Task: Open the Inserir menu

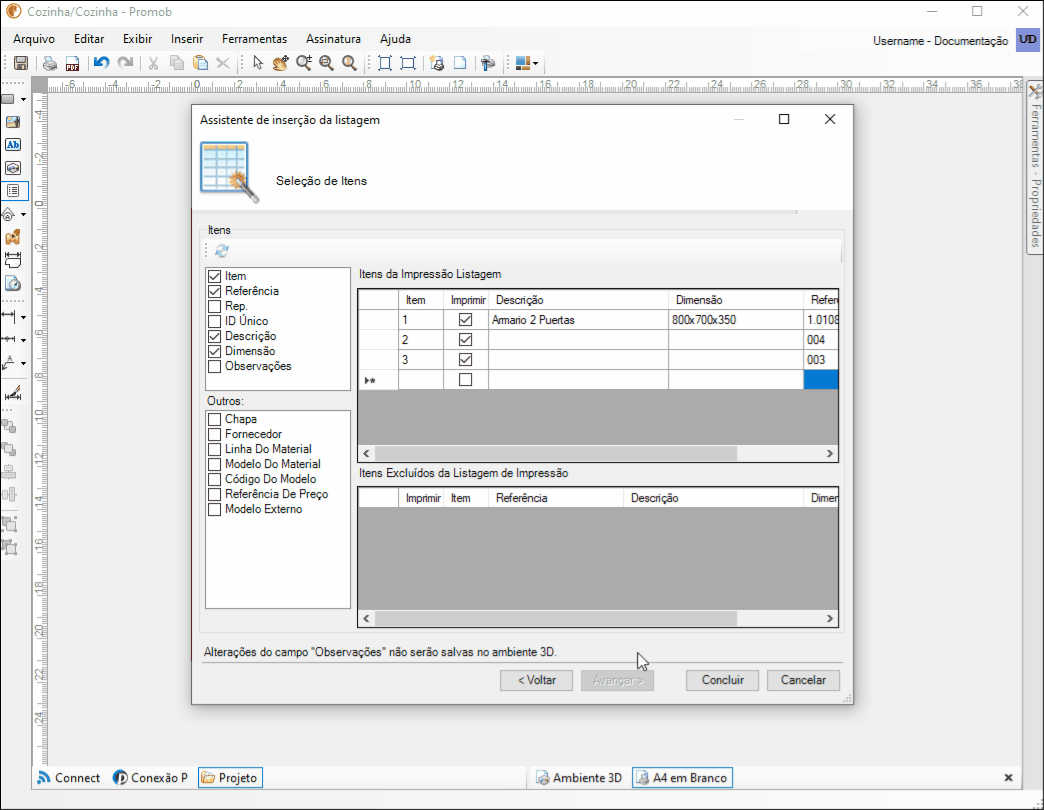Action: coord(186,39)
